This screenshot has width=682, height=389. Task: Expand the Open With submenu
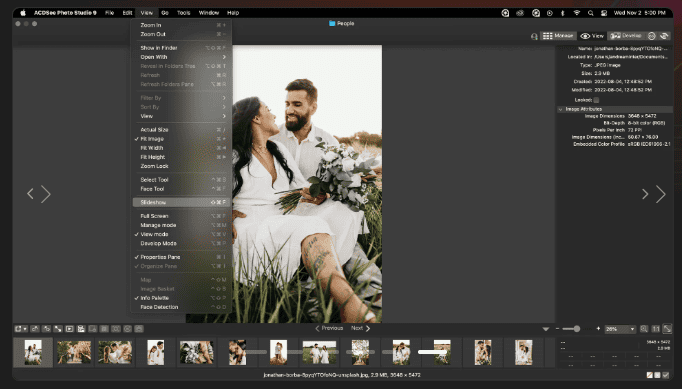tap(181, 57)
